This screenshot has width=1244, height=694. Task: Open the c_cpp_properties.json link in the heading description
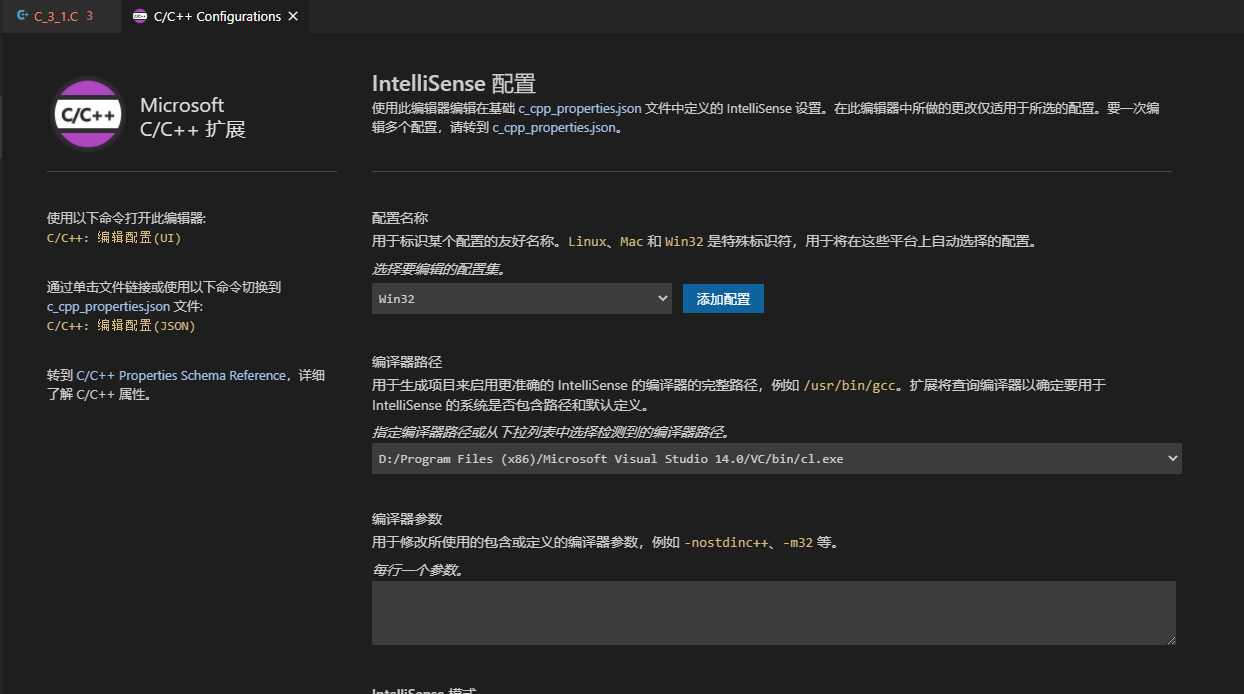coord(580,108)
